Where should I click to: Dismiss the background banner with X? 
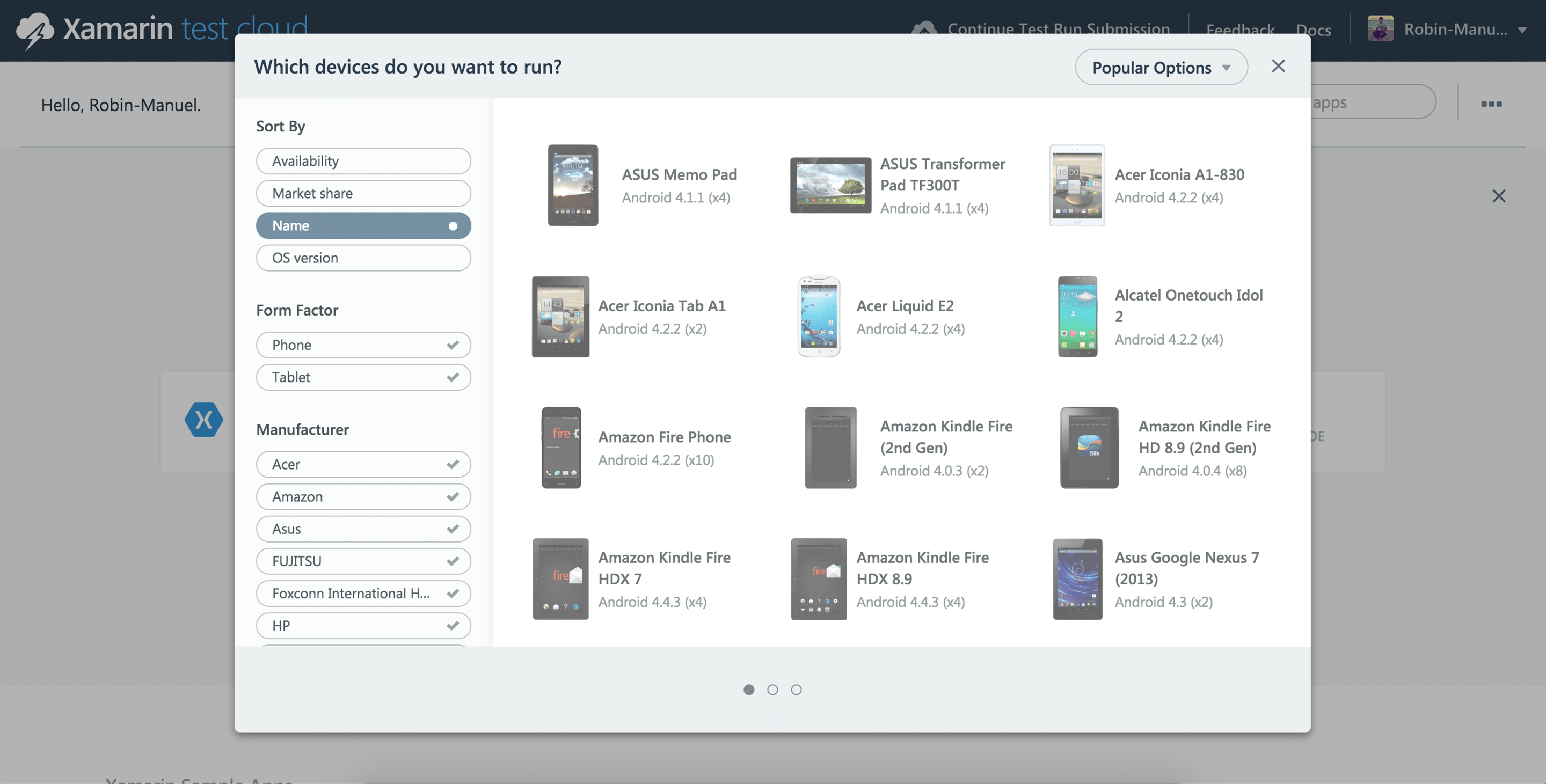pyautogui.click(x=1499, y=196)
